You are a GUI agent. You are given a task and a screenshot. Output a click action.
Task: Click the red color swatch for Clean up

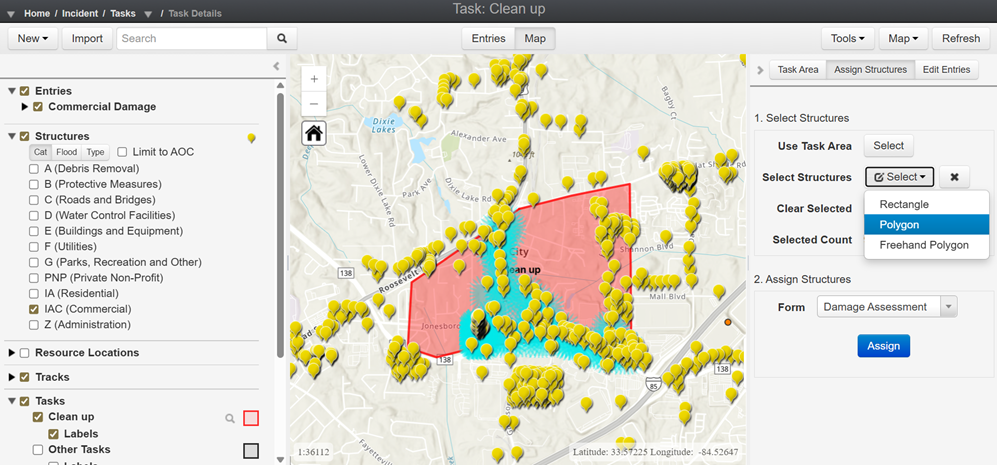point(251,418)
